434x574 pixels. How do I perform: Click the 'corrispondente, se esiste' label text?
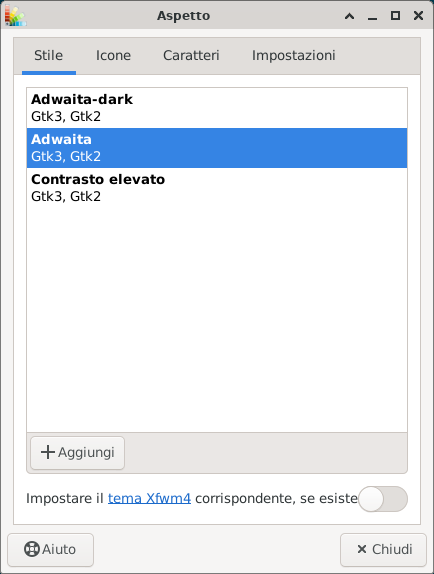click(x=276, y=499)
